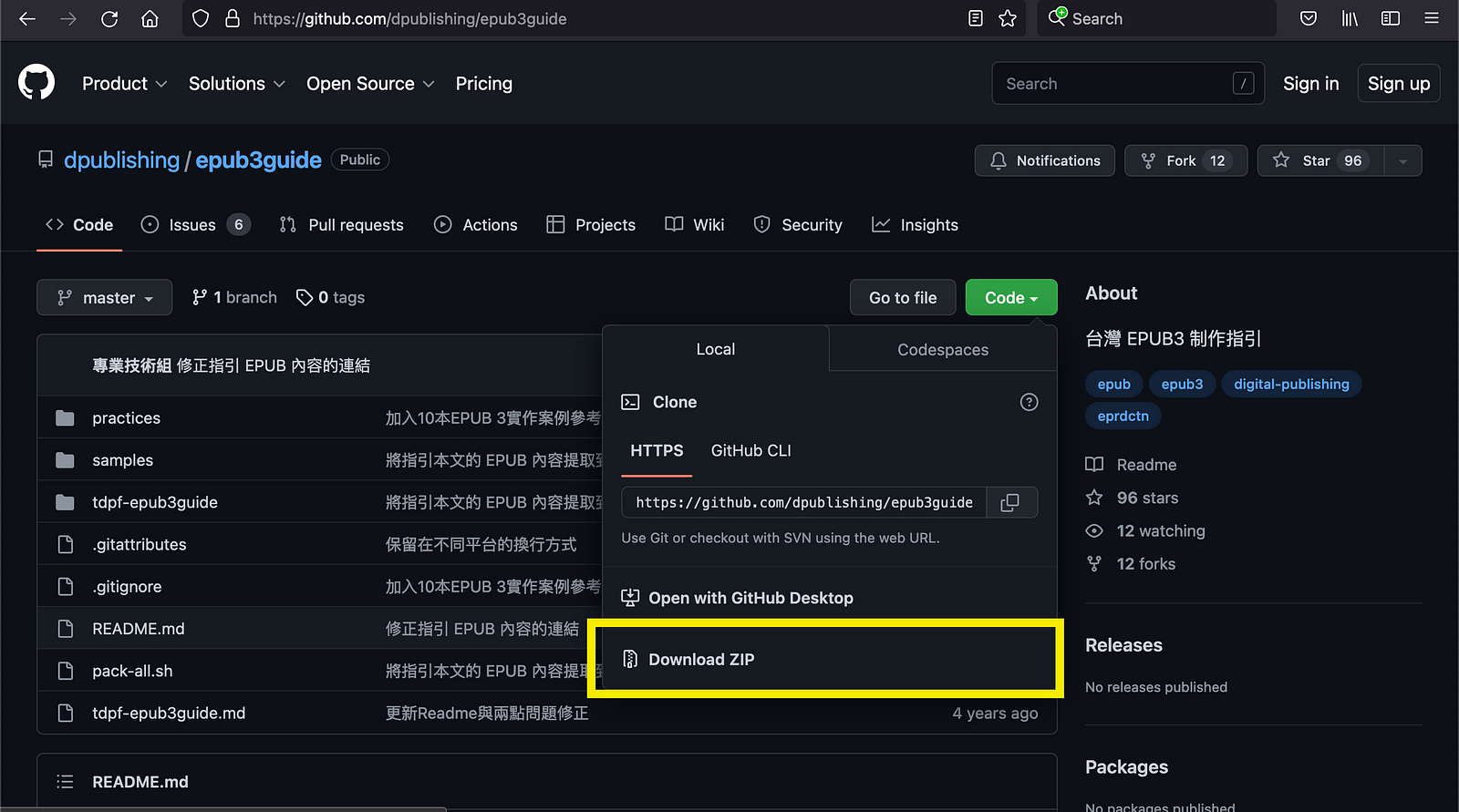Open star list dropdown arrow
1459x812 pixels.
1402,160
